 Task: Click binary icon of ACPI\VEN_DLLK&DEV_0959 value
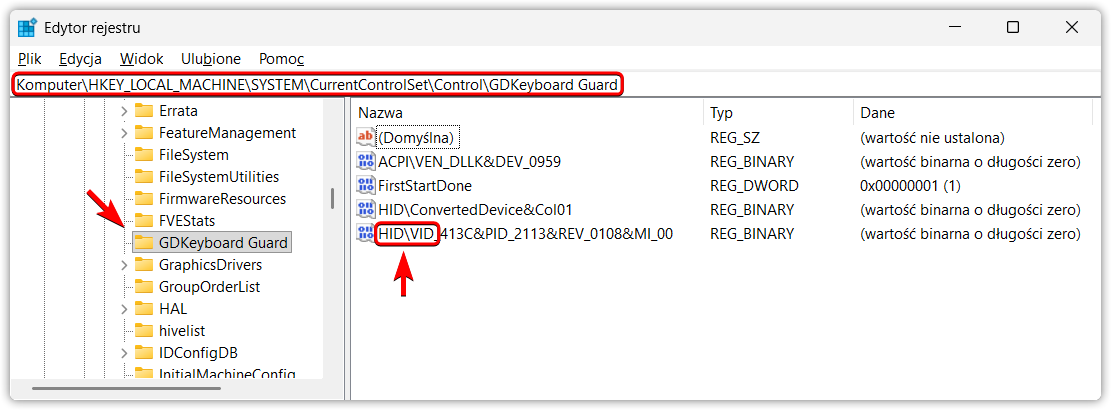[x=366, y=161]
